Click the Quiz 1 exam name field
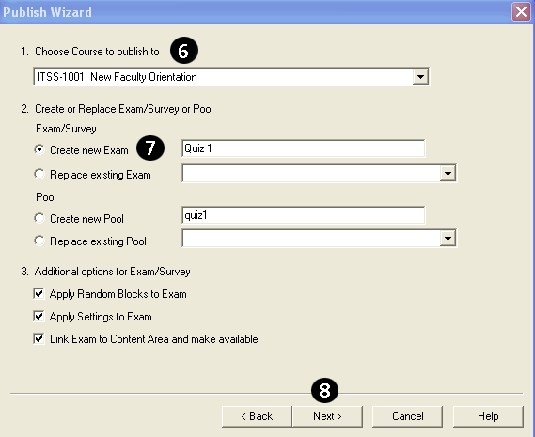 (x=303, y=148)
